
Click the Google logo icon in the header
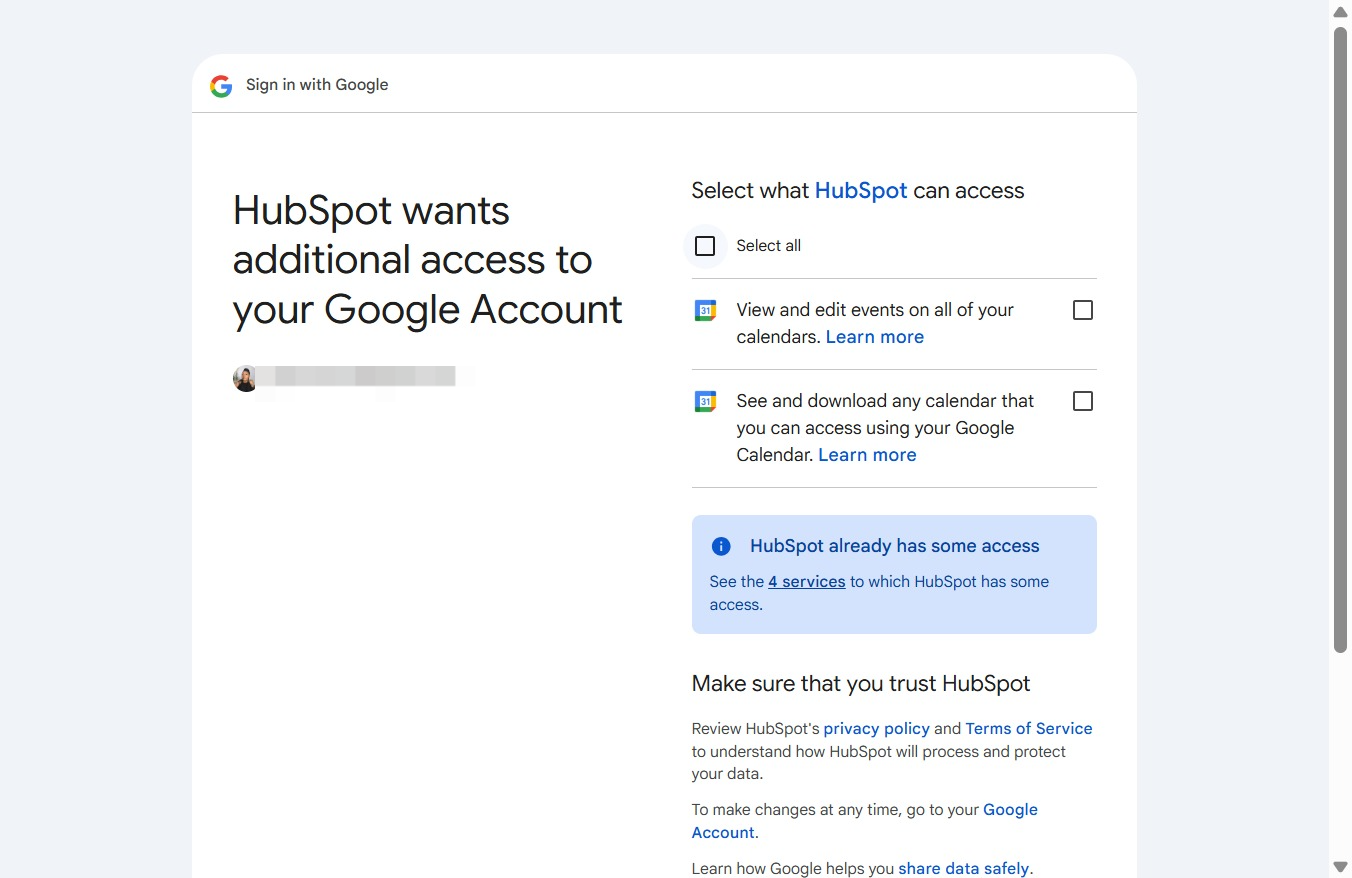tap(221, 85)
